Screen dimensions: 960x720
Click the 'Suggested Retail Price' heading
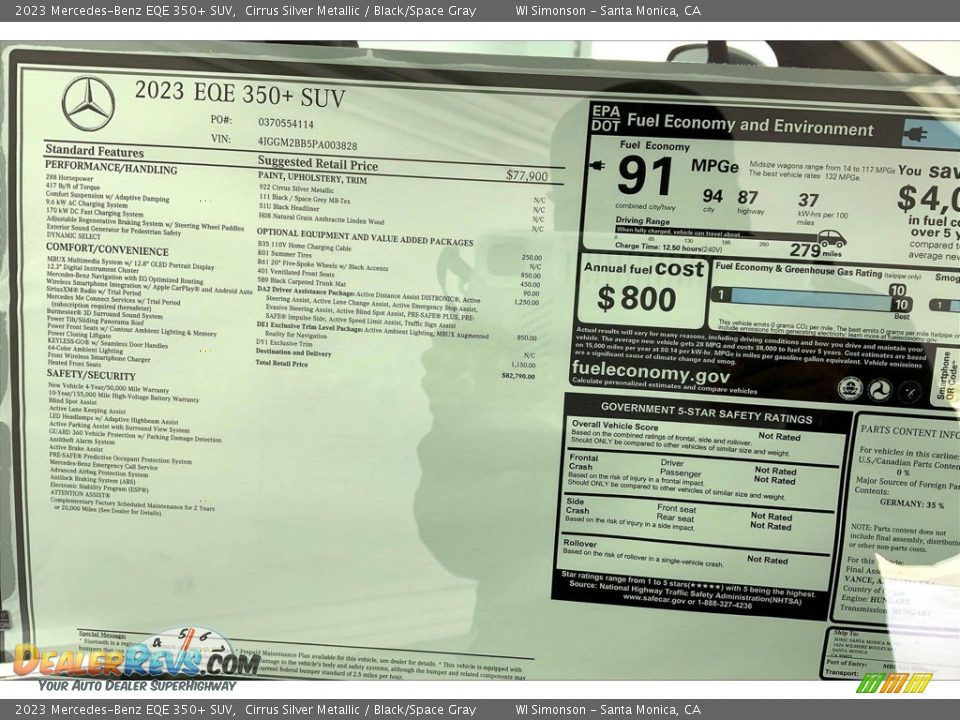pyautogui.click(x=318, y=163)
